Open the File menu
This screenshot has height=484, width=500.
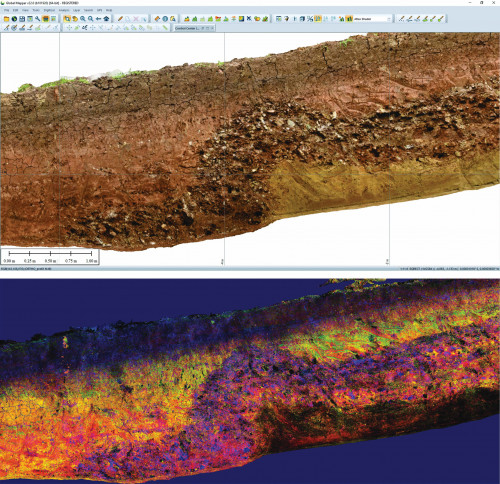(6, 10)
